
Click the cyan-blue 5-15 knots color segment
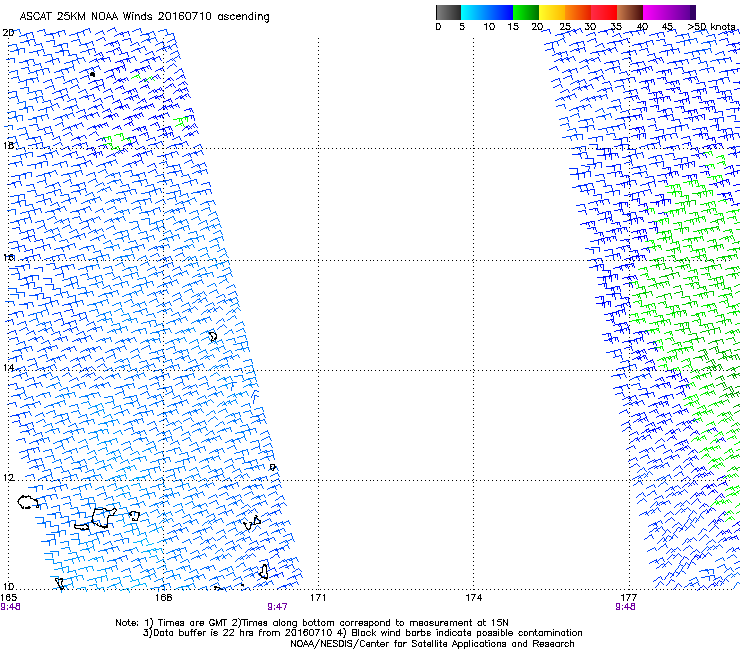pos(487,12)
